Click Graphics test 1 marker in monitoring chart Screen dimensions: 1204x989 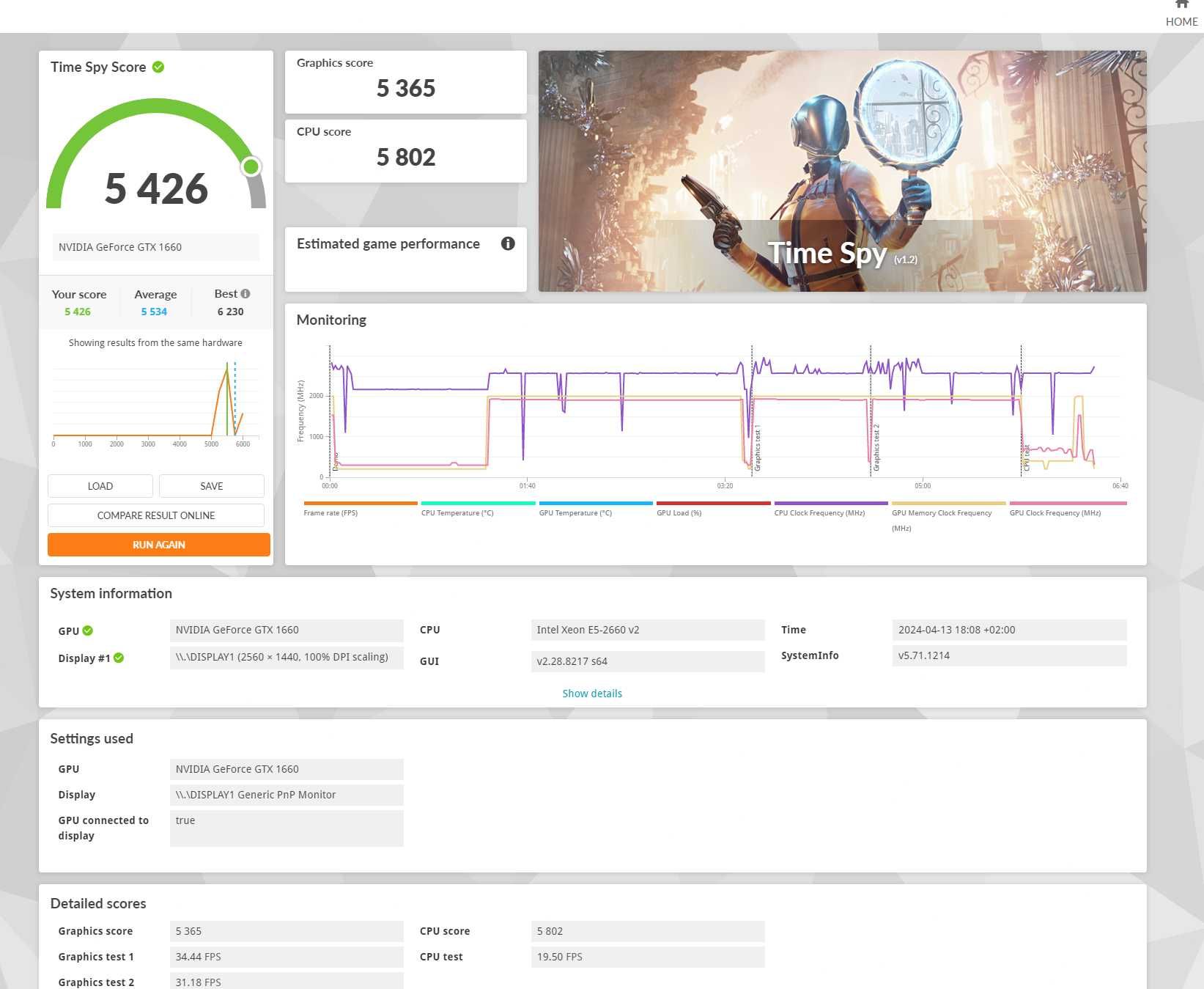coord(758,447)
